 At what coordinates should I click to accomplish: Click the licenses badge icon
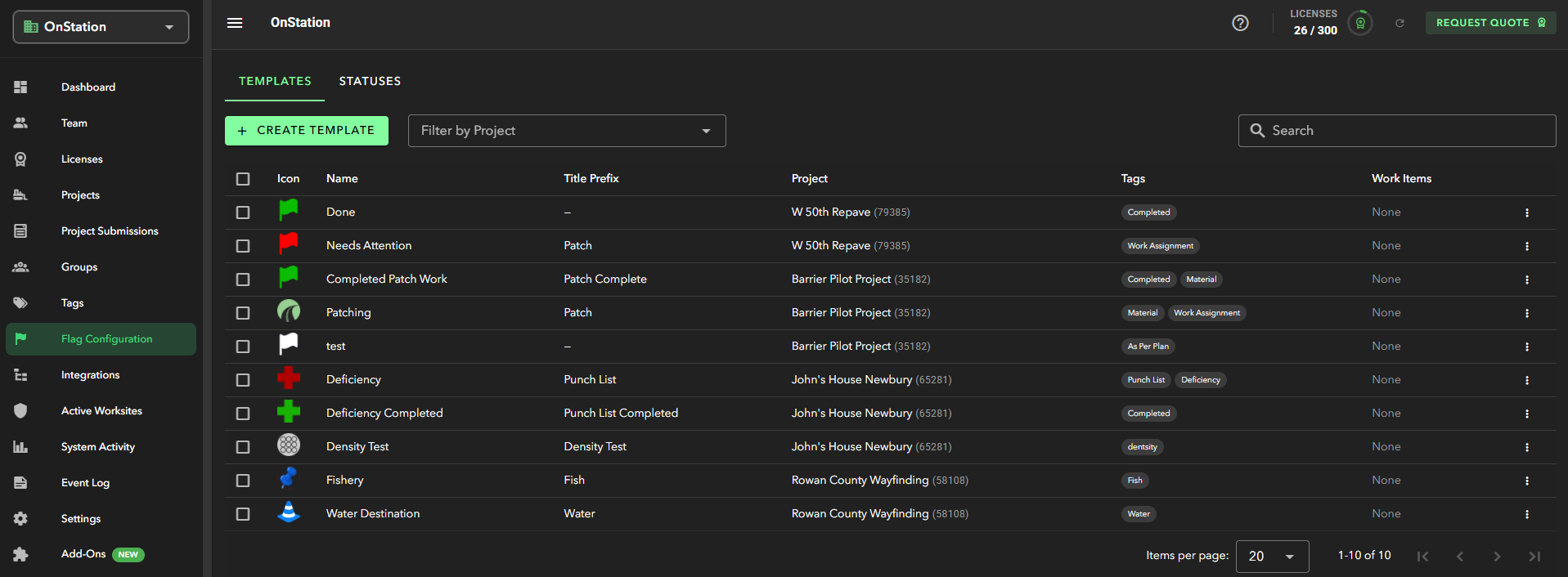[x=1360, y=23]
